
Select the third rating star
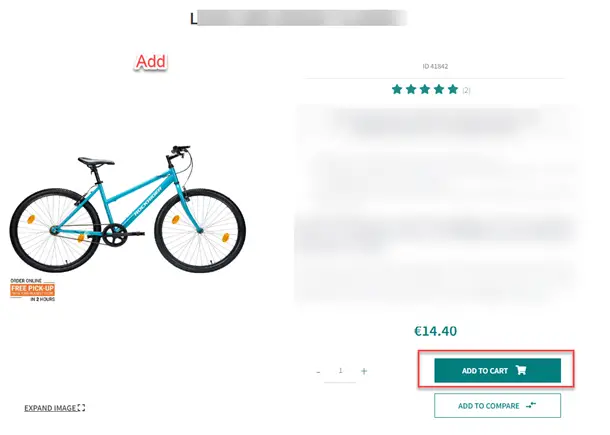pos(425,89)
